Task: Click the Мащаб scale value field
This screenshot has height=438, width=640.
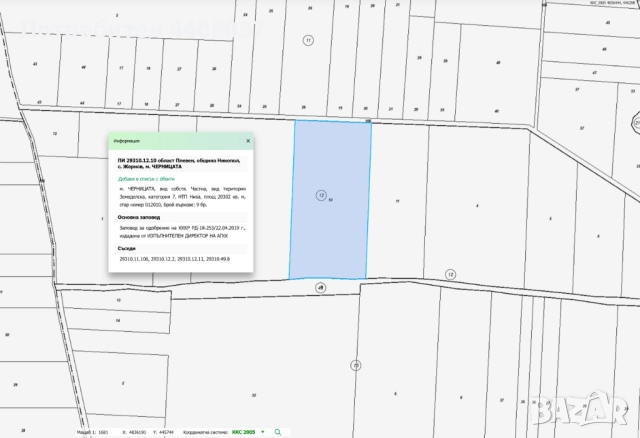Action: [105, 432]
